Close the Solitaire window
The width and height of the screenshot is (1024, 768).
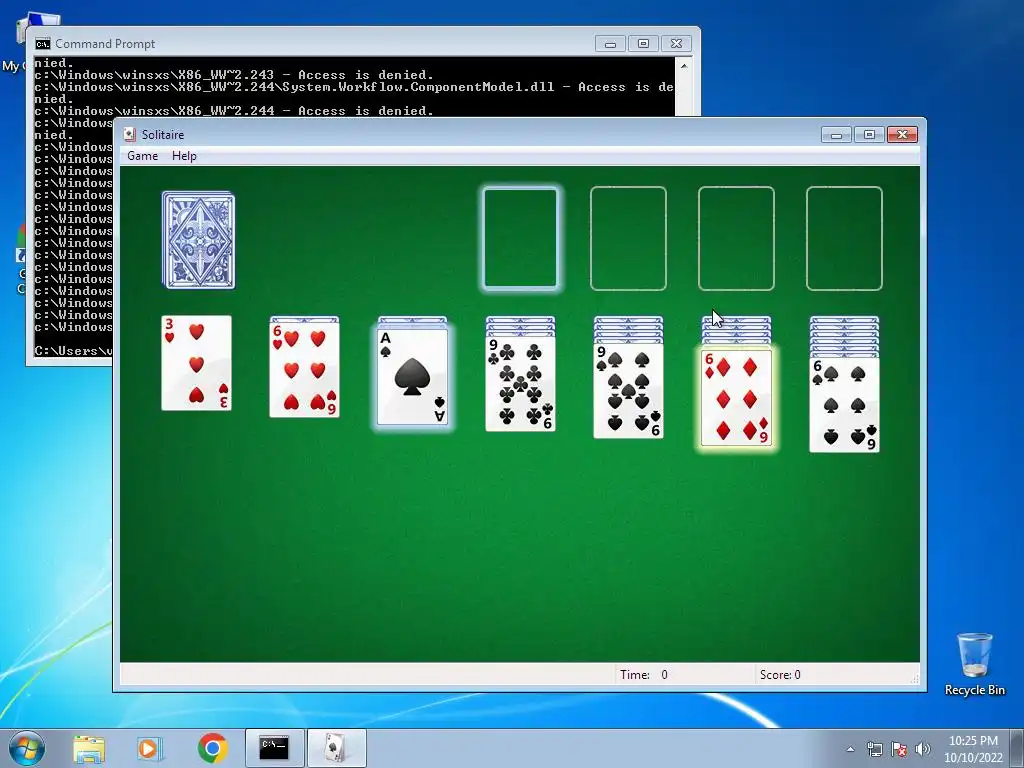click(x=902, y=135)
